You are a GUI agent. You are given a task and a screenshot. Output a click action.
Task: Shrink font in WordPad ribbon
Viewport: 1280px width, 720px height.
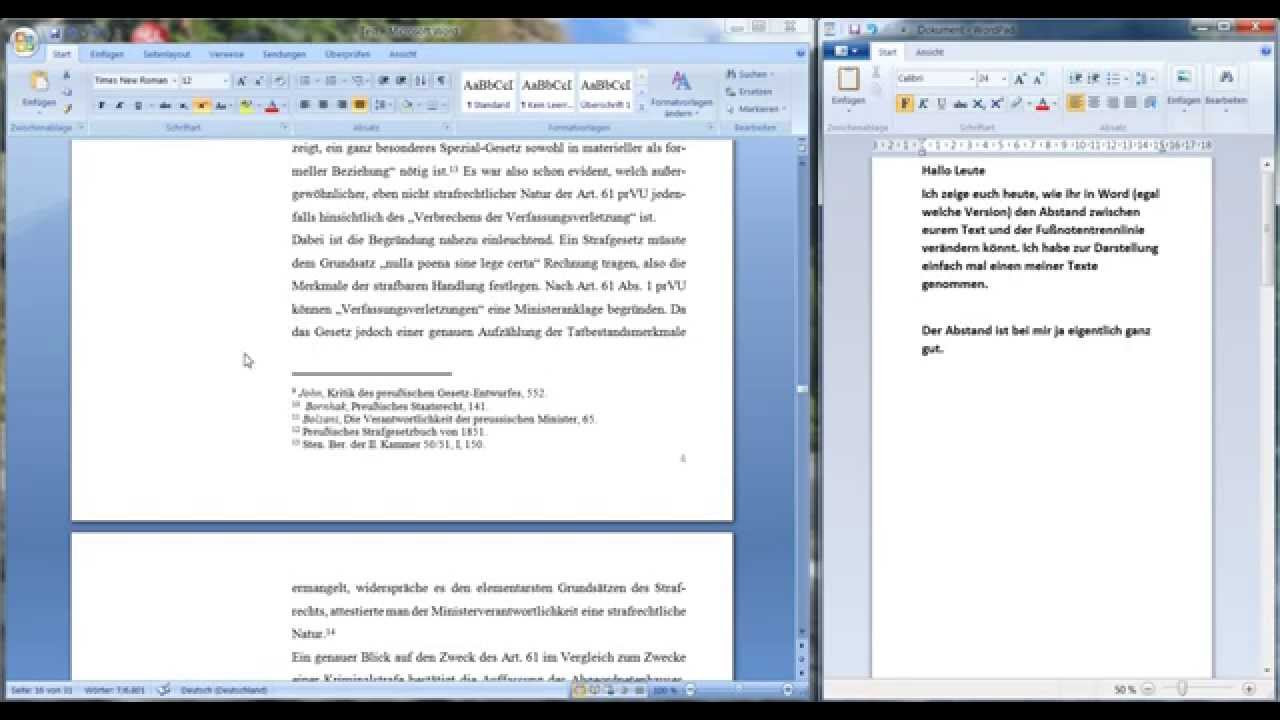click(1038, 78)
